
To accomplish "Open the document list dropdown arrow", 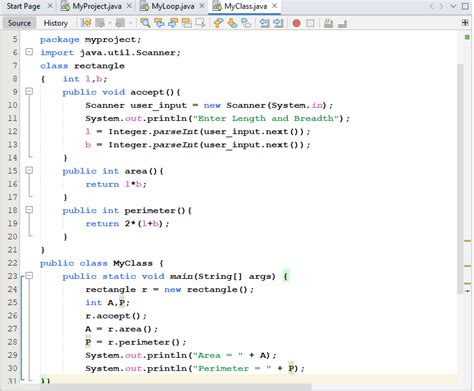I will coord(453,6).
